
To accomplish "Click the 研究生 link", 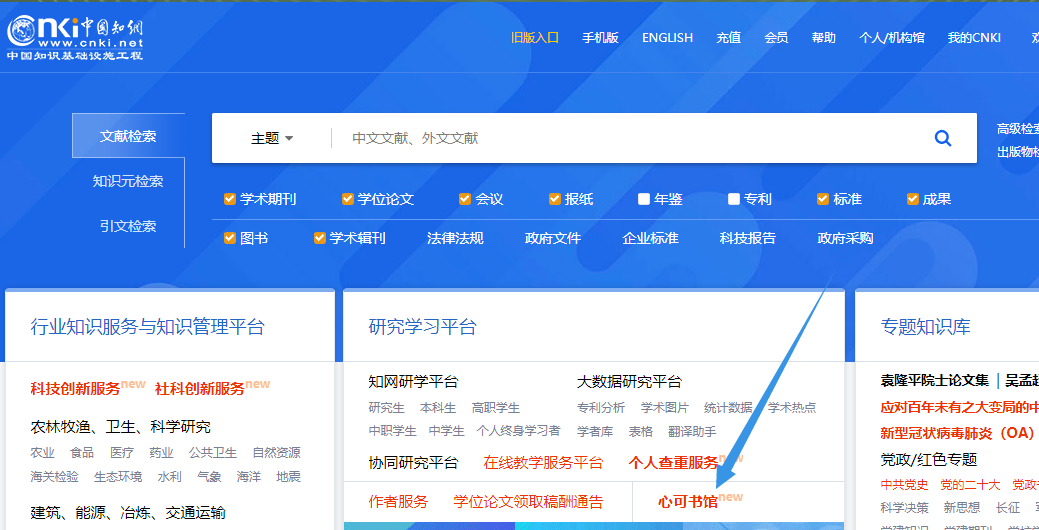I will point(386,408).
